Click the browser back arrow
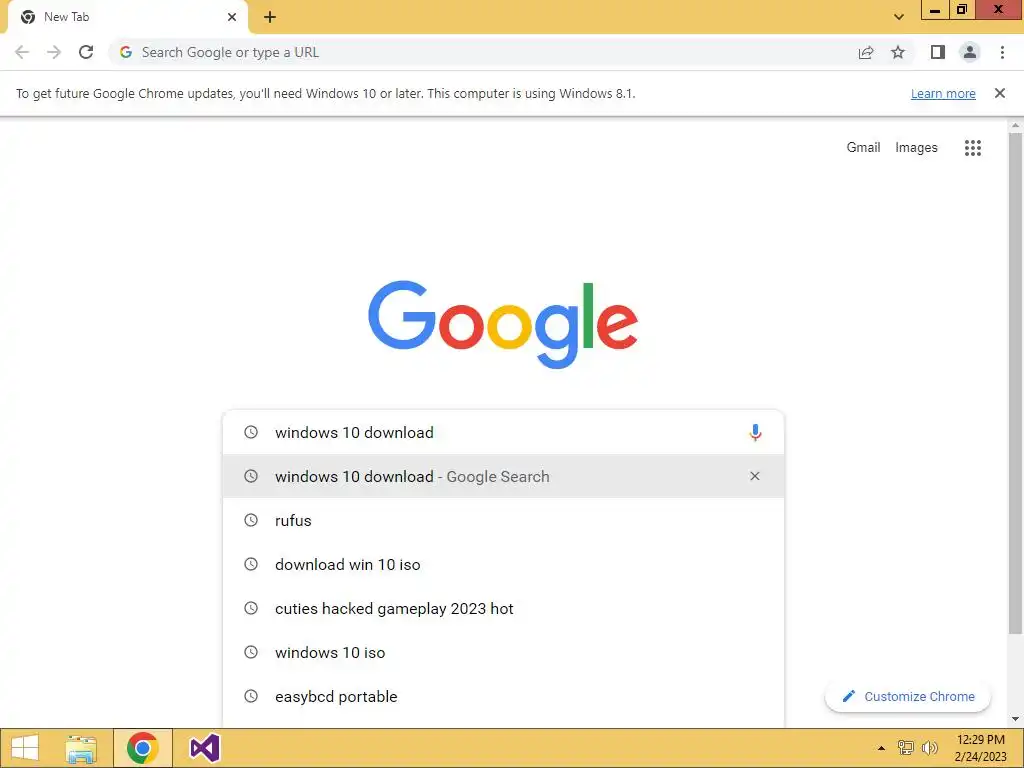 tap(22, 52)
